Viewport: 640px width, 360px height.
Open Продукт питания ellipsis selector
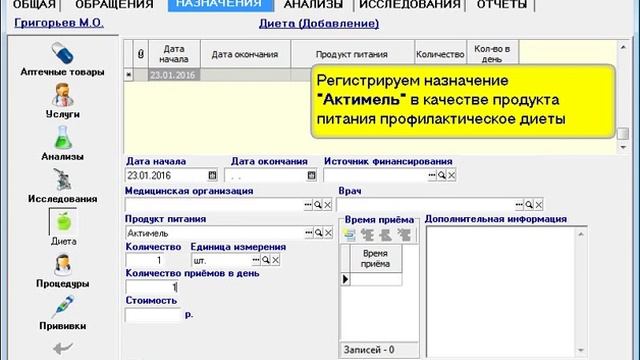point(309,233)
